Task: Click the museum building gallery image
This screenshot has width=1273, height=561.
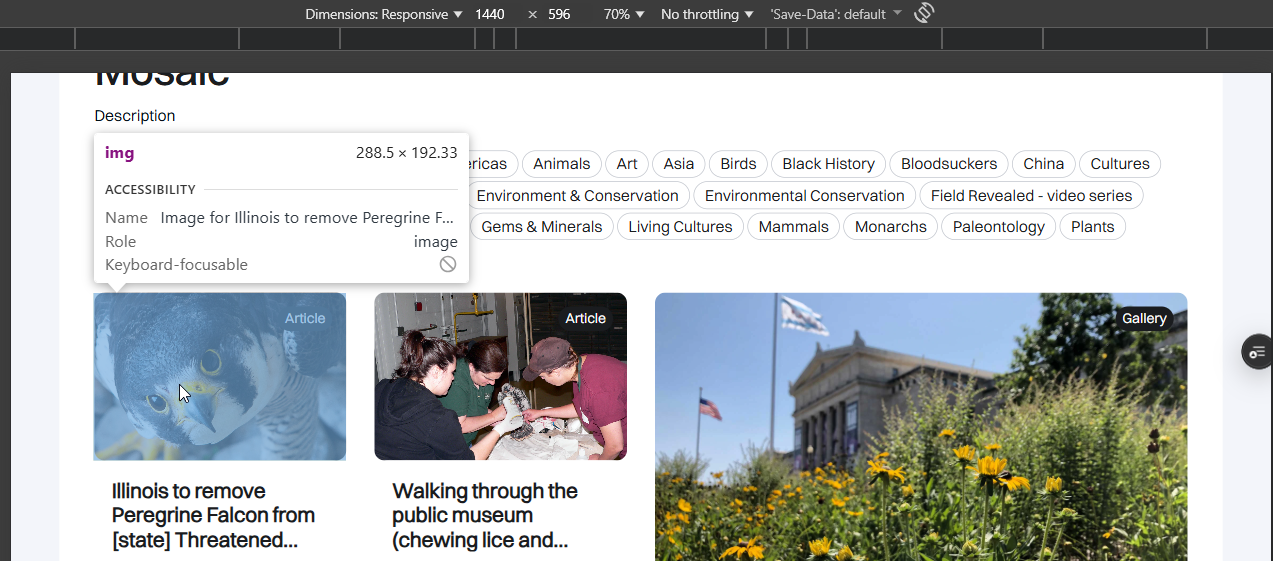Action: [x=921, y=427]
